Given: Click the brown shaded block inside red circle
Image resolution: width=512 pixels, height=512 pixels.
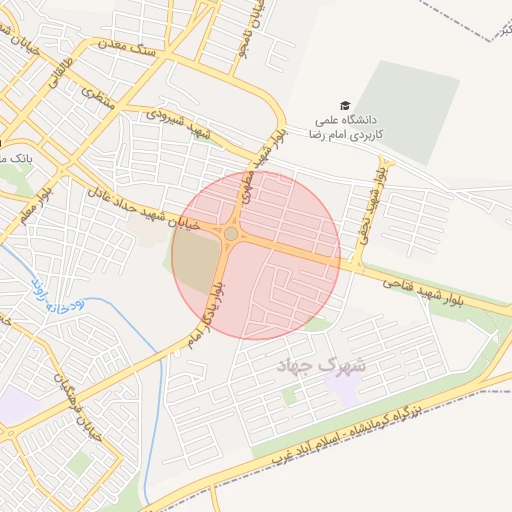Looking at the screenshot, I should 197,262.
